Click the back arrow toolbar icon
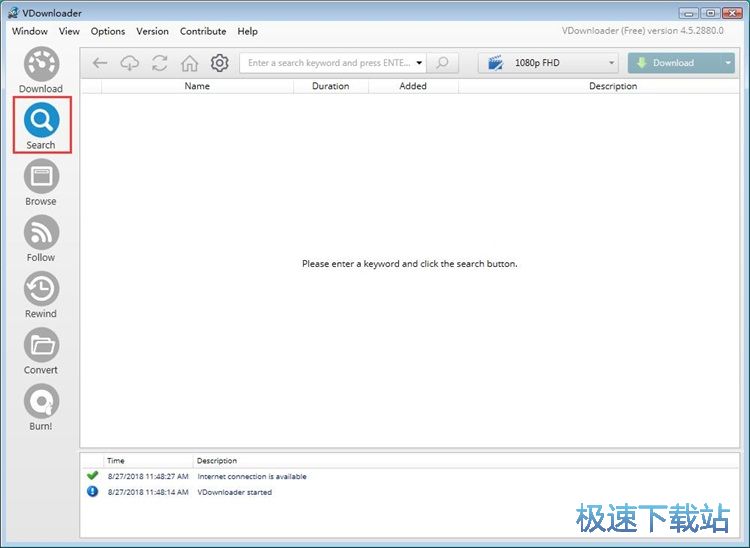Image resolution: width=750 pixels, height=548 pixels. (99, 63)
